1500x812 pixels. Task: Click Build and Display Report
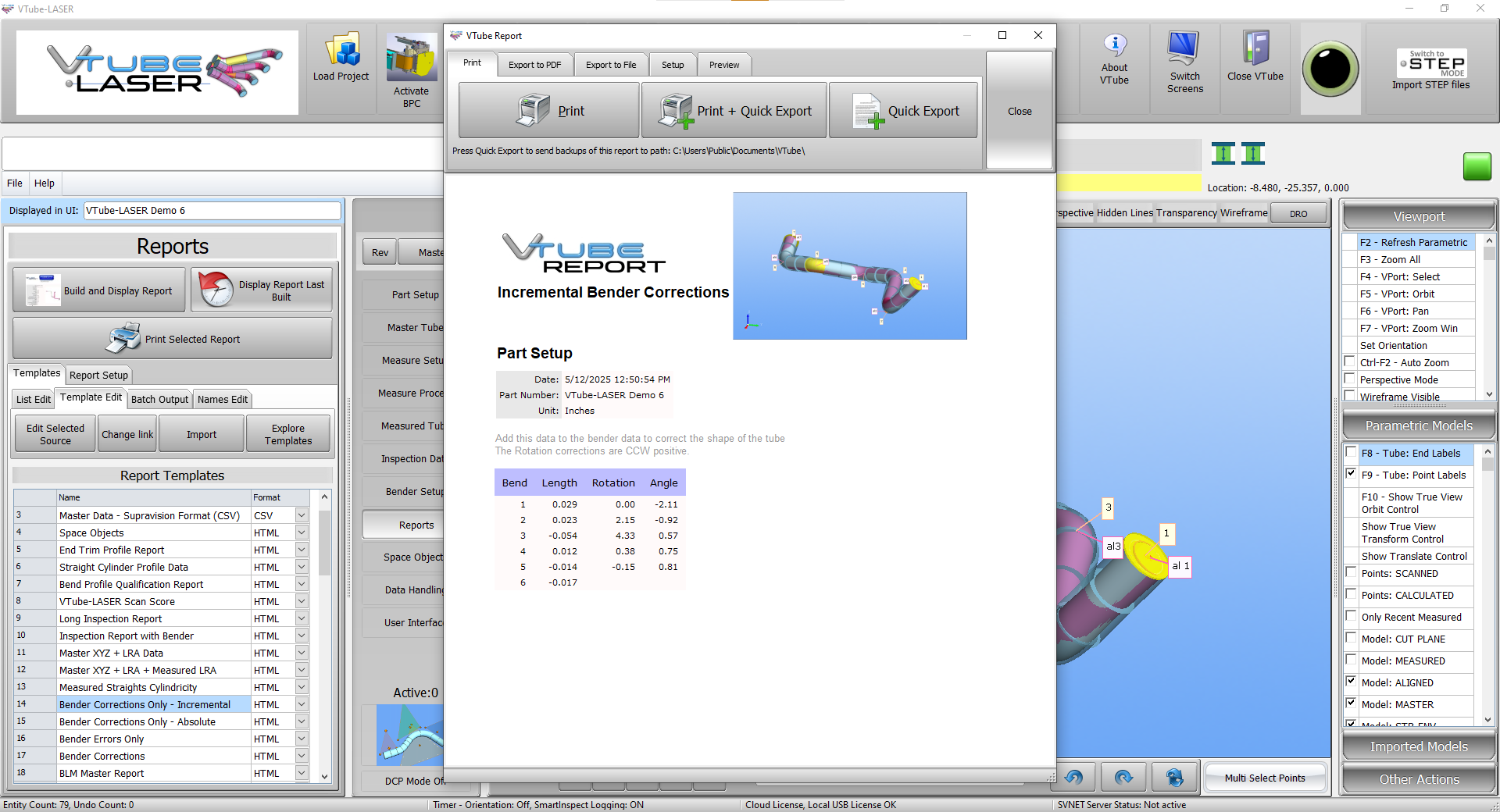click(99, 290)
